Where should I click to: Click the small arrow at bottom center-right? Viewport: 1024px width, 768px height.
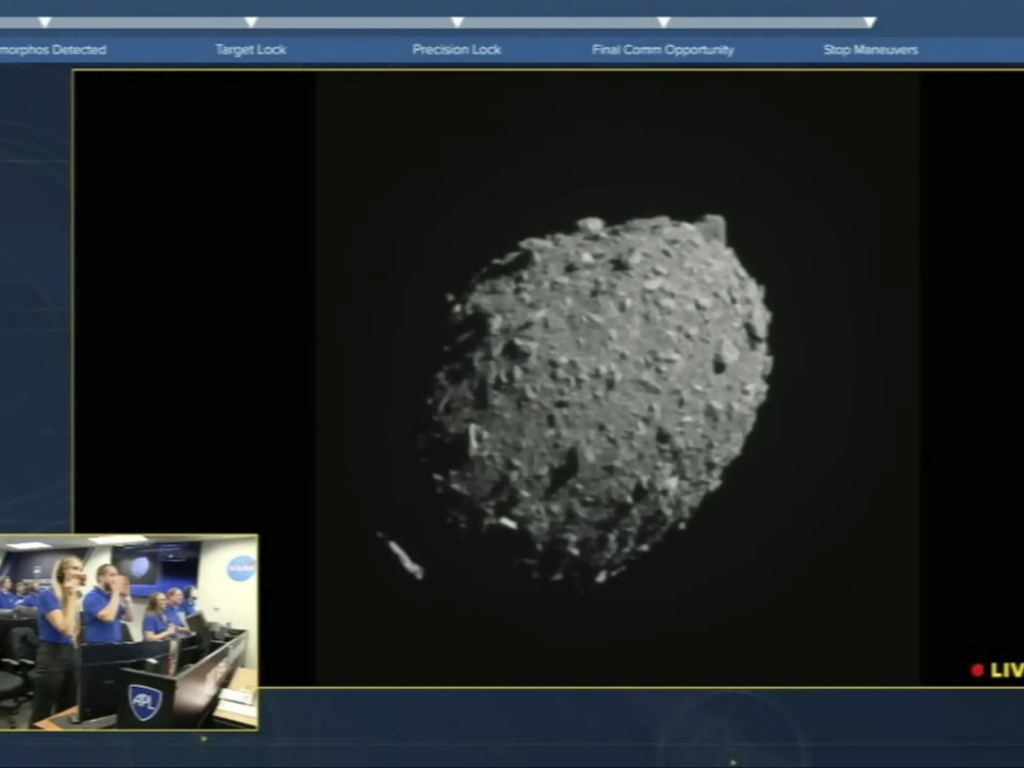pos(733,762)
